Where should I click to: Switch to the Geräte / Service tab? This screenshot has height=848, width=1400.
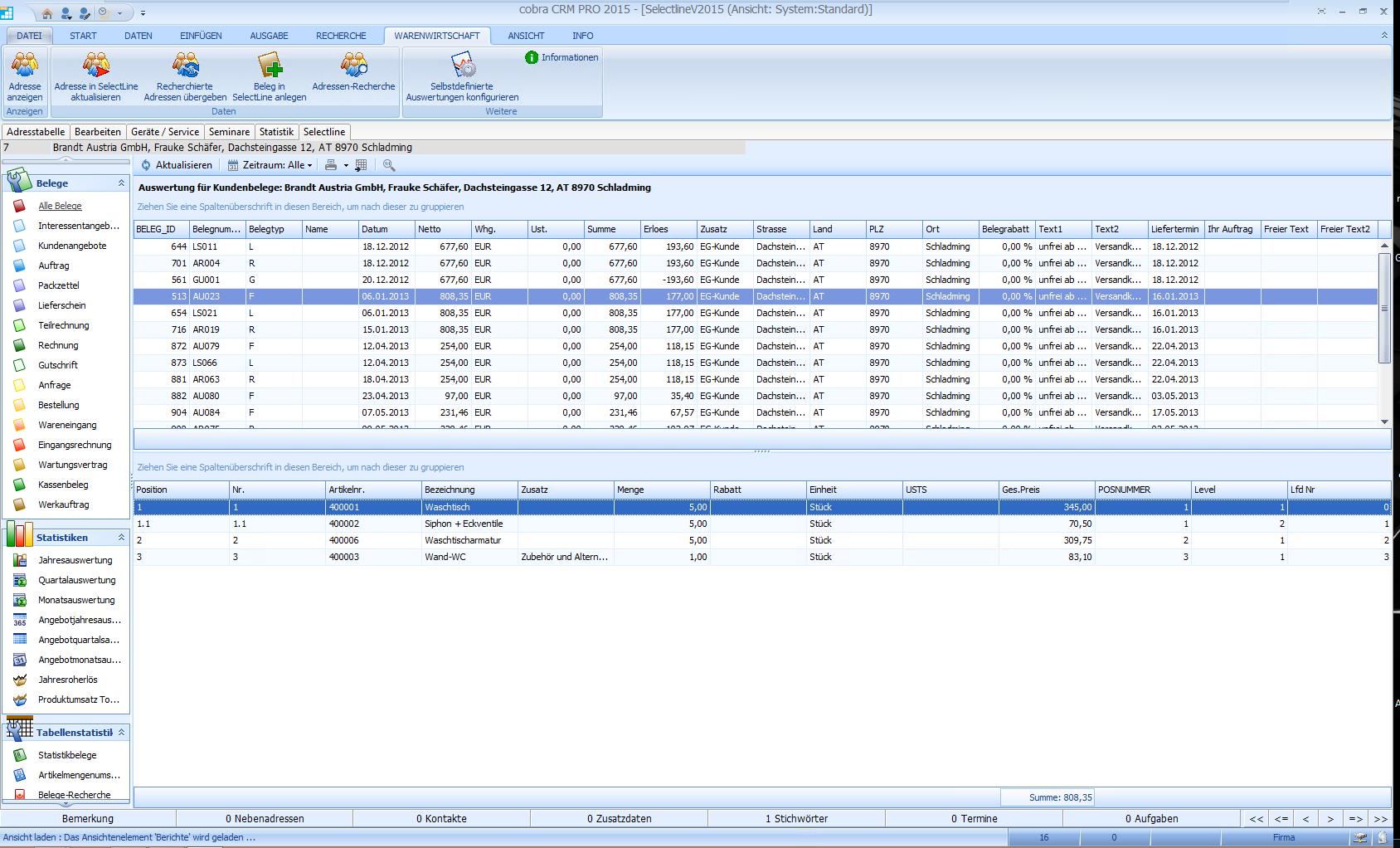point(165,132)
